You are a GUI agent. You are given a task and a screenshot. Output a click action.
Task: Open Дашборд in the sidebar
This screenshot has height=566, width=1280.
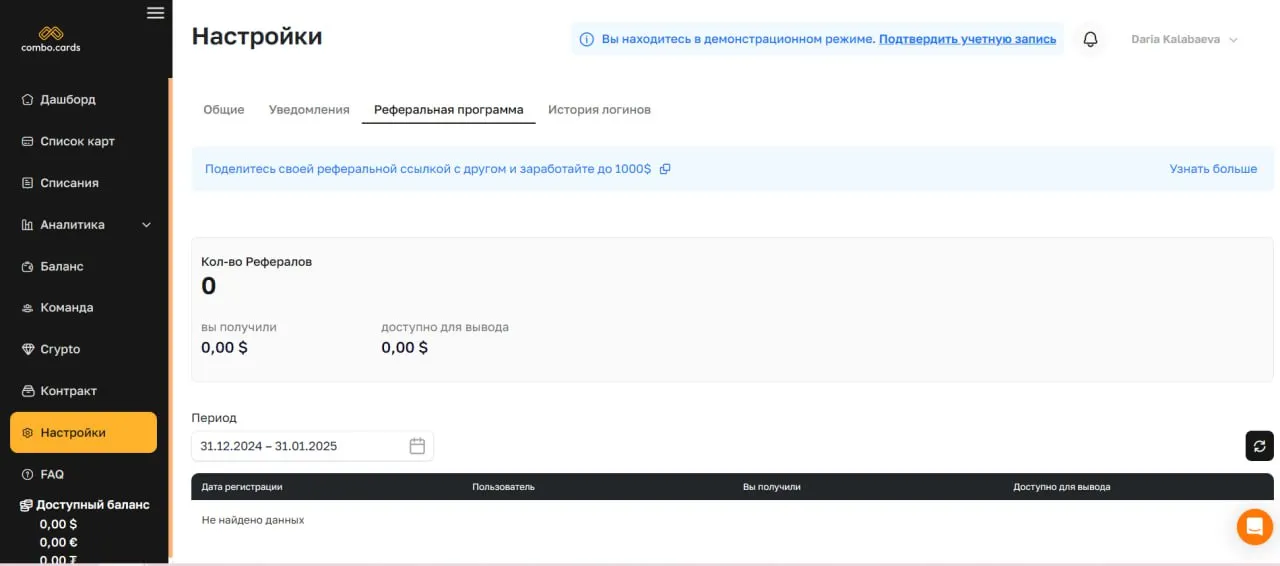pos(68,100)
